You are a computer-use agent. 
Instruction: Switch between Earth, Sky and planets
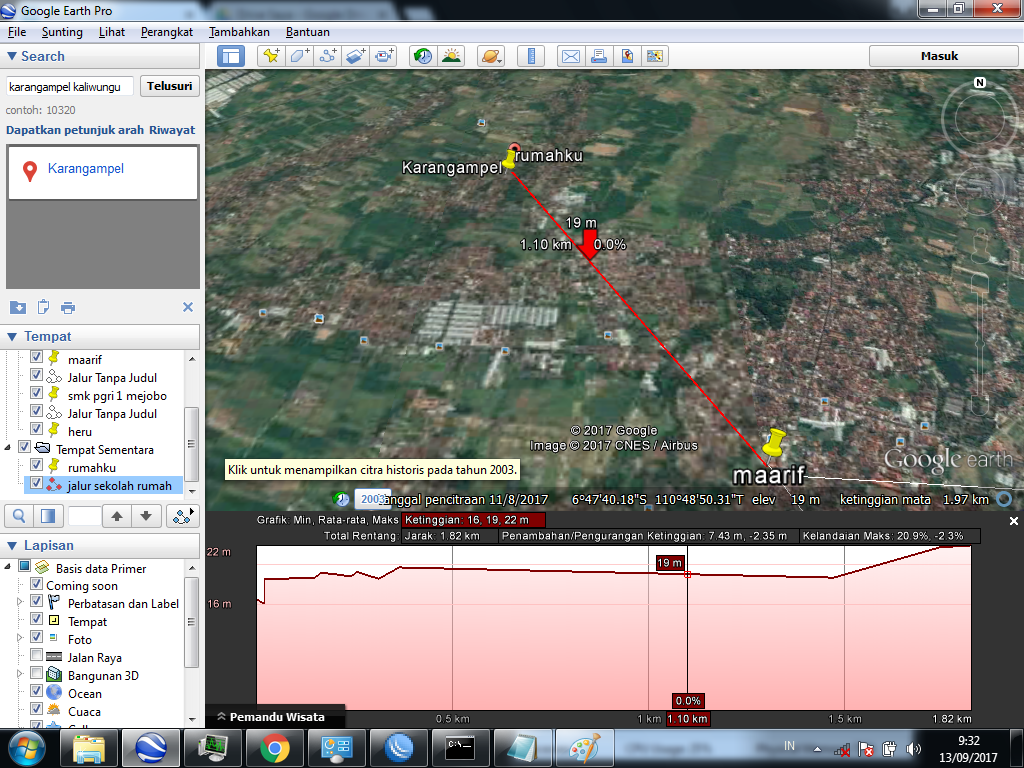point(491,56)
